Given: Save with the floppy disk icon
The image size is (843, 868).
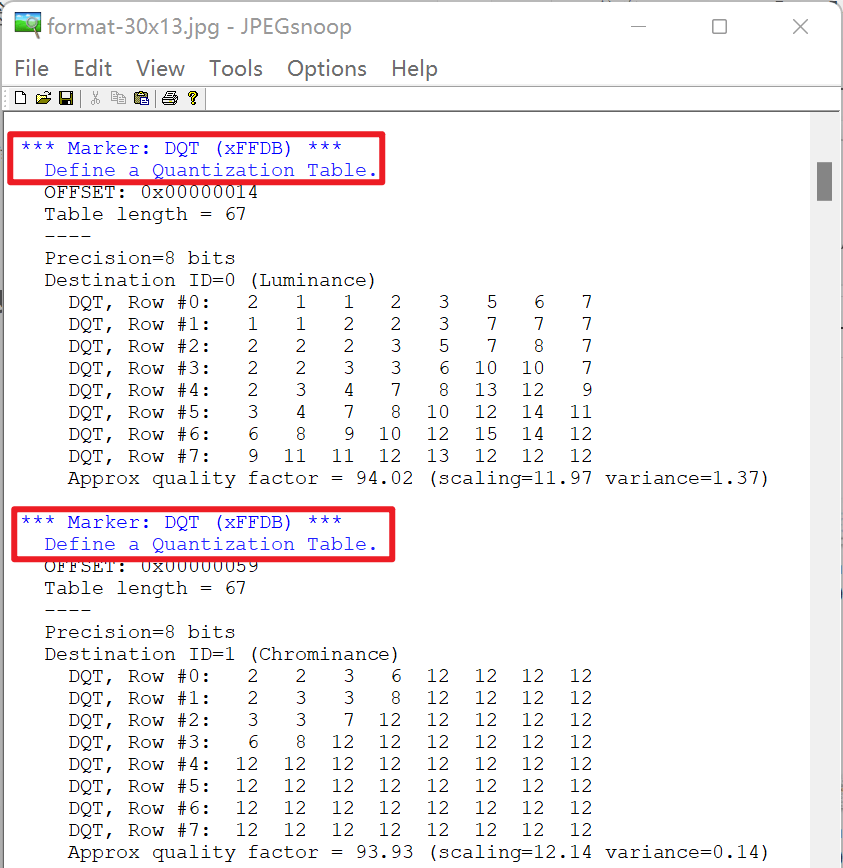Looking at the screenshot, I should [66, 98].
